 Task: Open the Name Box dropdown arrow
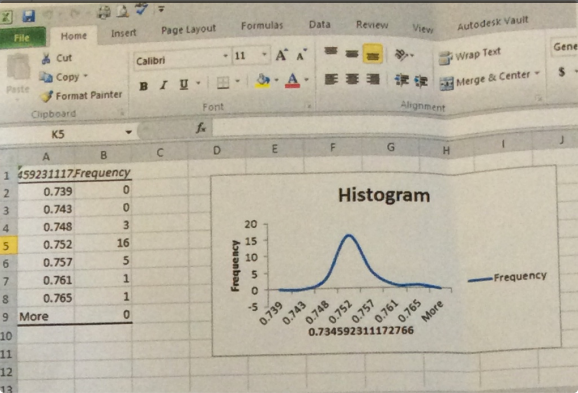pyautogui.click(x=128, y=132)
